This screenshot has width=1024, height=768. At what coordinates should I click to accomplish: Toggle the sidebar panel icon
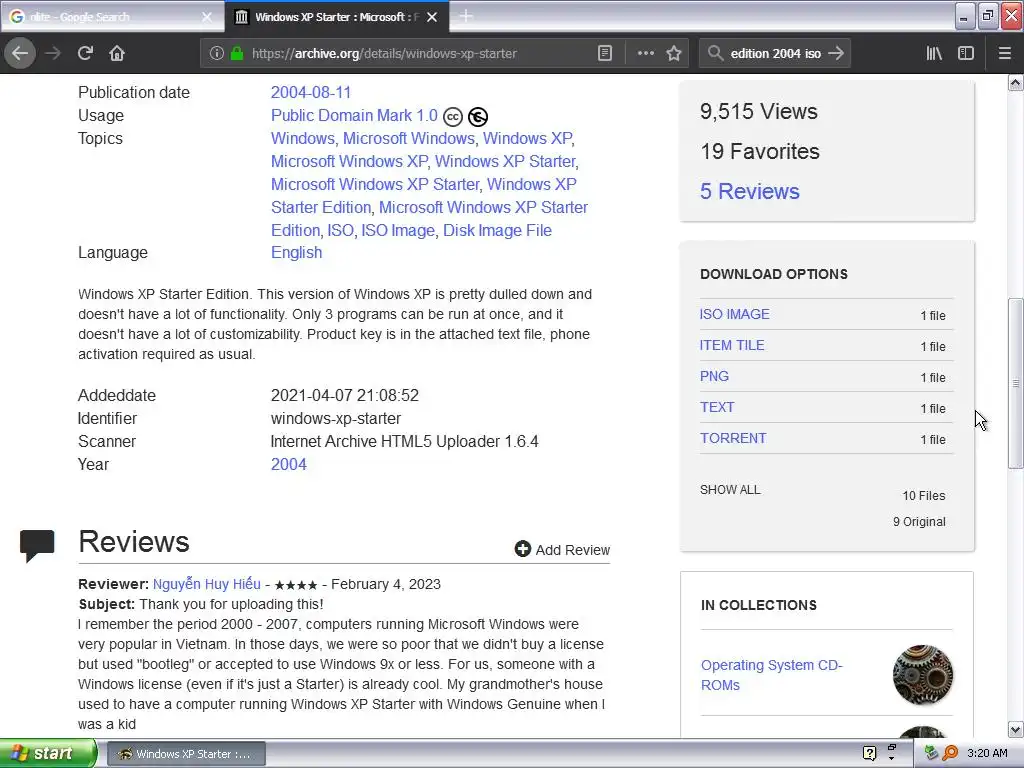[965, 53]
